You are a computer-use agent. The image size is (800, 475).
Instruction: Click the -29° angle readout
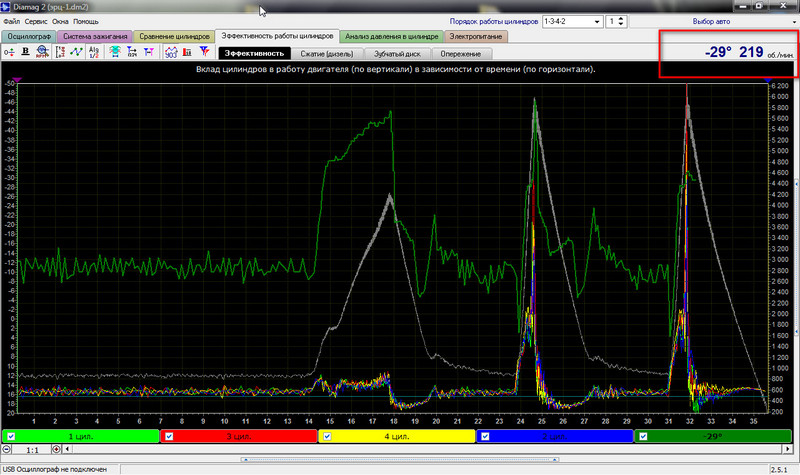click(718, 52)
